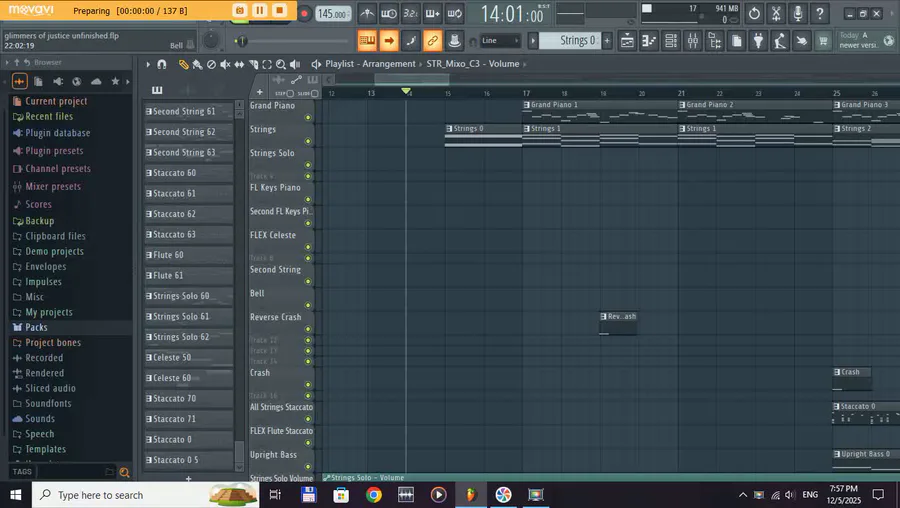Click the cut scissors icon in top toolbar

776,13
